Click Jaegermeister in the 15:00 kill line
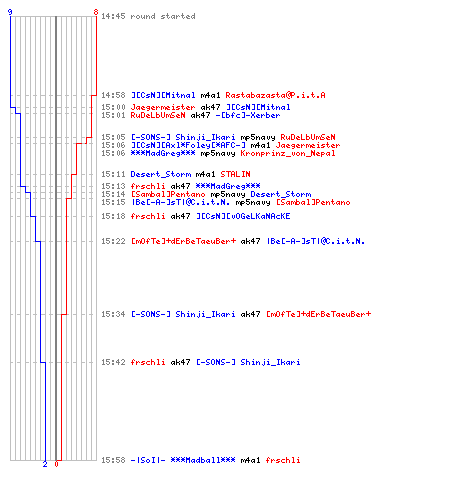 pos(163,107)
